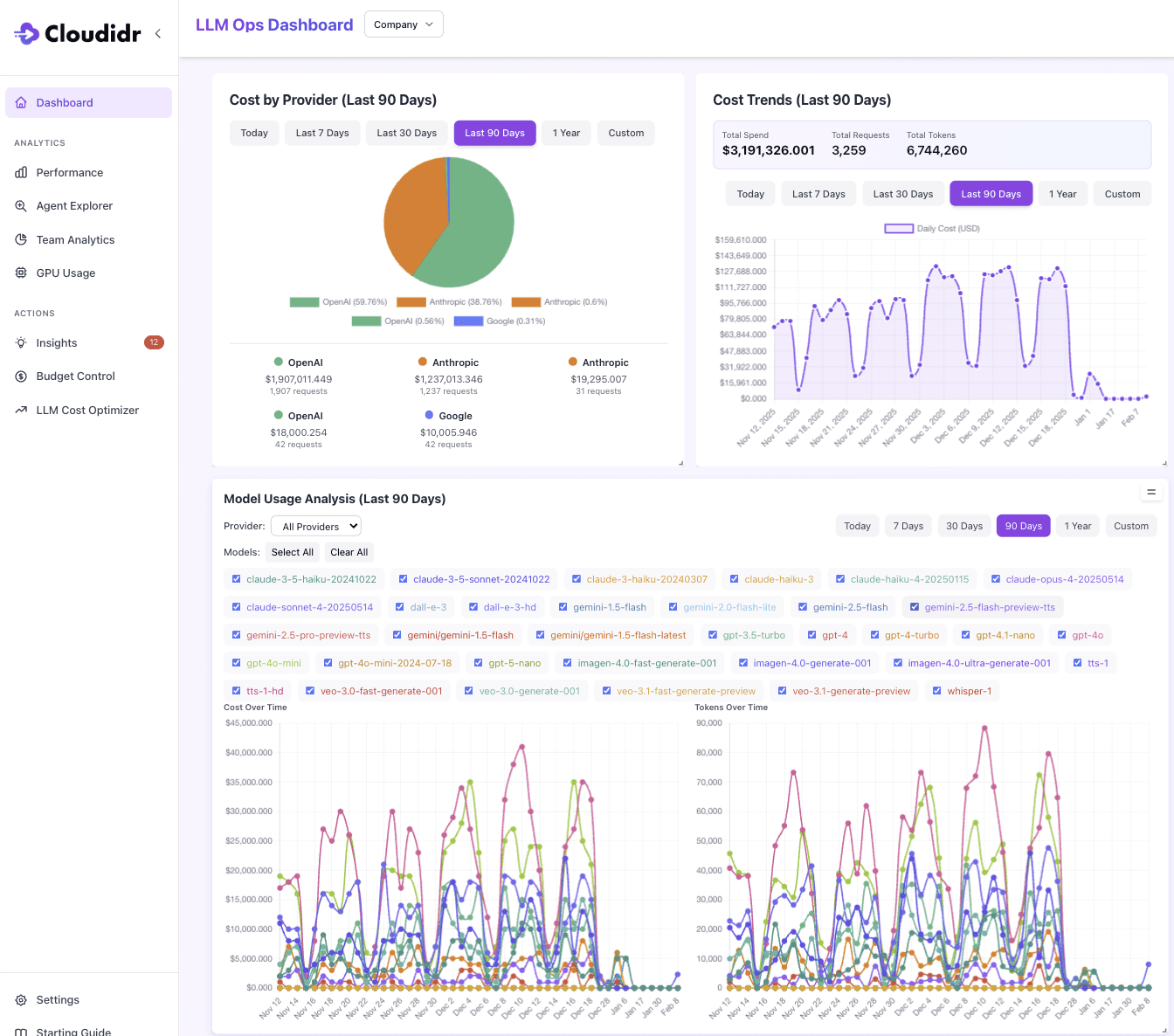Select Last 30 Days in Cost by Provider

pyautogui.click(x=407, y=133)
